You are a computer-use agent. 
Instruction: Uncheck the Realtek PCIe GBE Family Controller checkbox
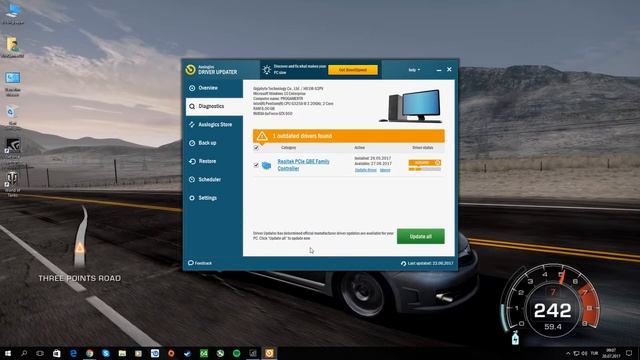(256, 165)
